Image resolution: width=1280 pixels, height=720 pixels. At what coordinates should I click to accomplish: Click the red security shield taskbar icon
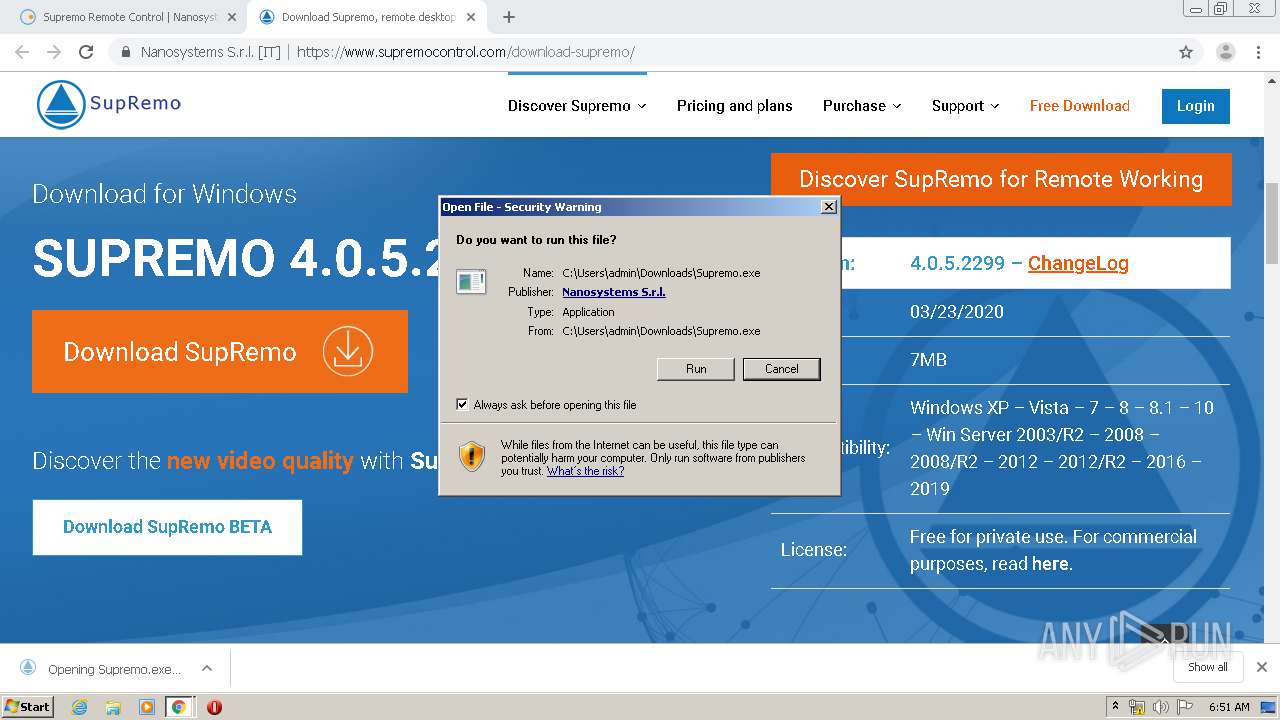pos(214,707)
